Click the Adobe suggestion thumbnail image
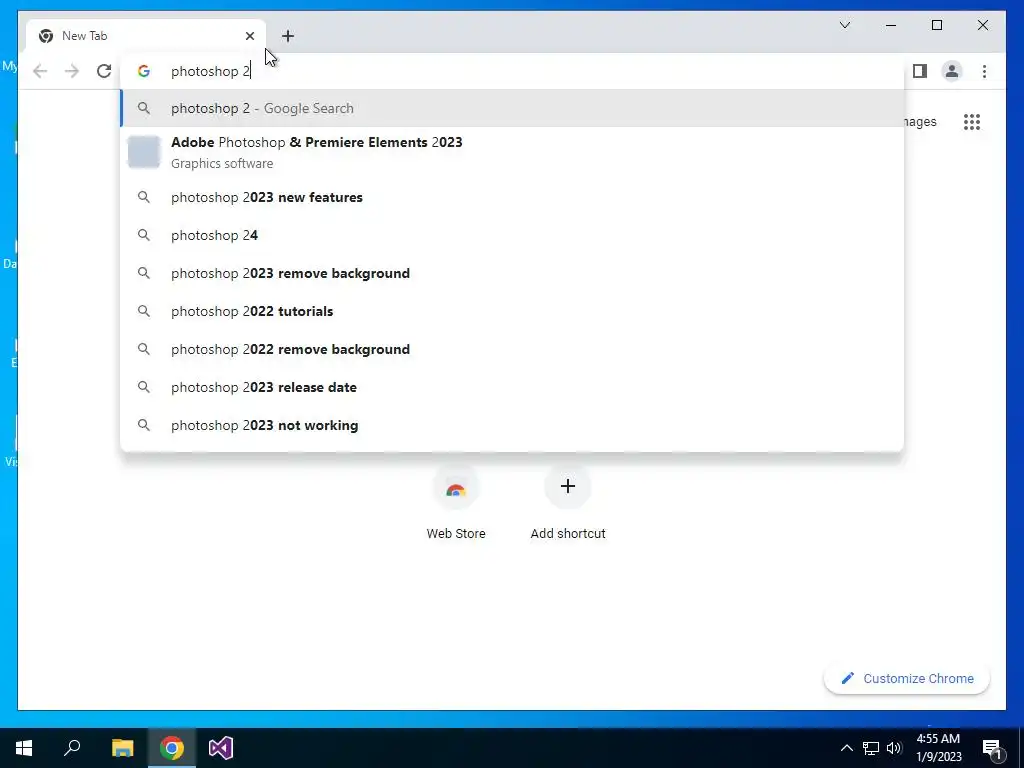Screen dimensions: 1024x768 coord(144,152)
